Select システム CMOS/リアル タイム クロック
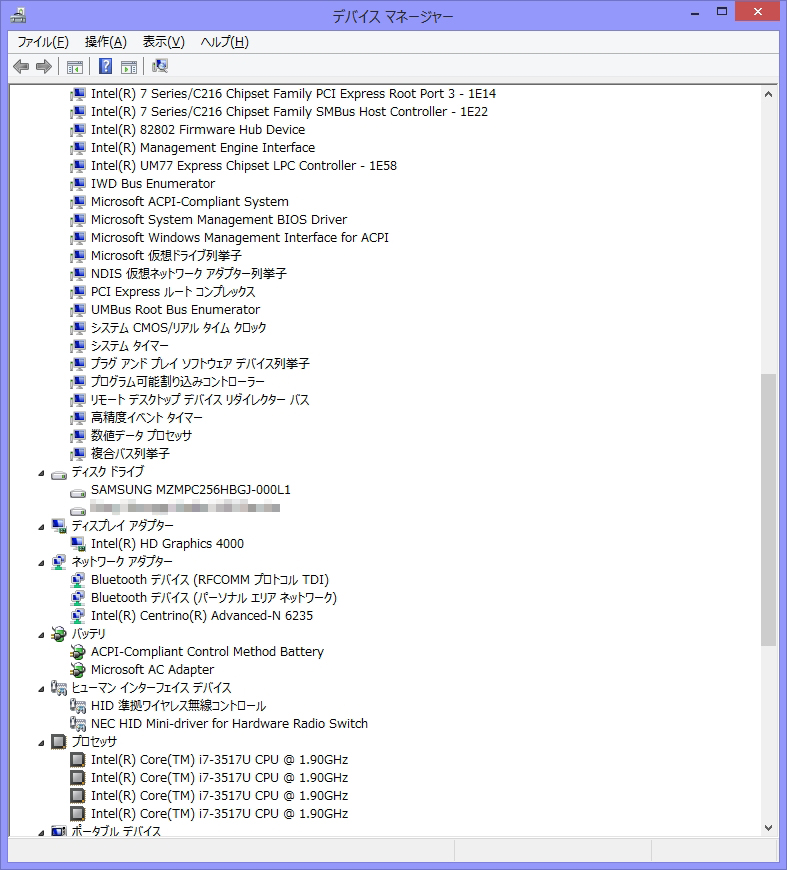Image resolution: width=787 pixels, height=870 pixels. coord(178,328)
